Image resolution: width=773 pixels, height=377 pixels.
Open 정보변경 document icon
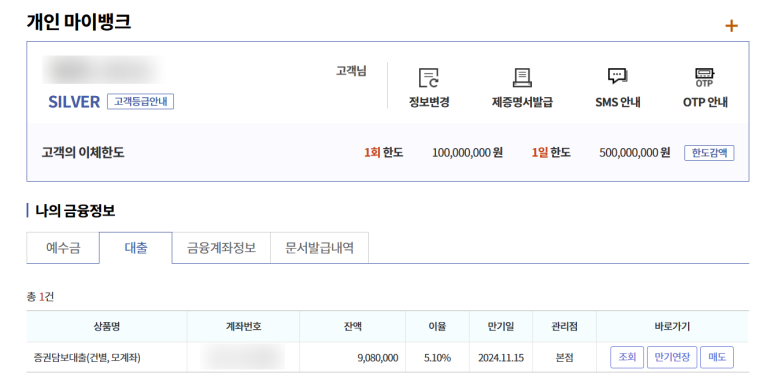(428, 78)
